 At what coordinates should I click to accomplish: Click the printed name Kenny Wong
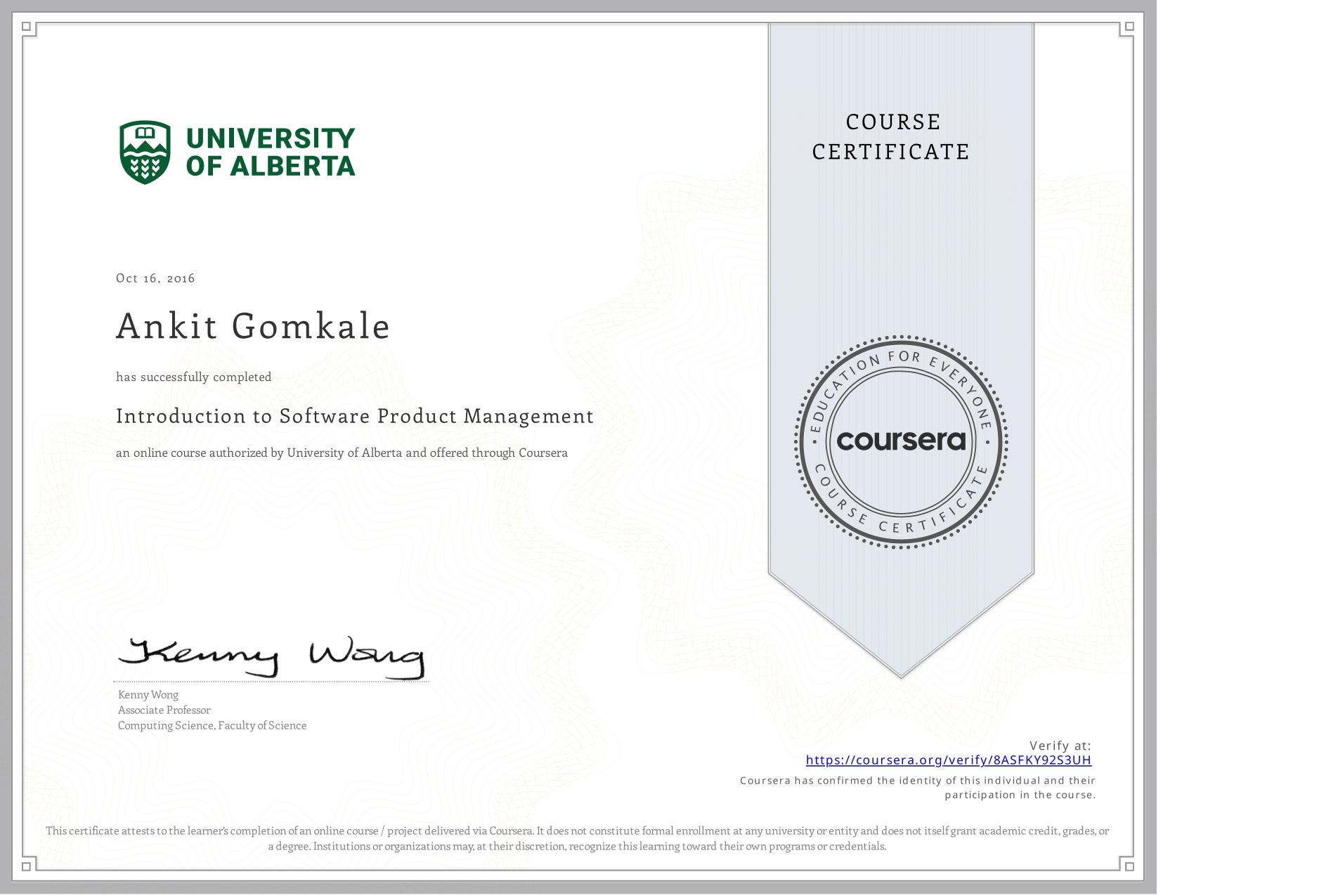[x=148, y=694]
